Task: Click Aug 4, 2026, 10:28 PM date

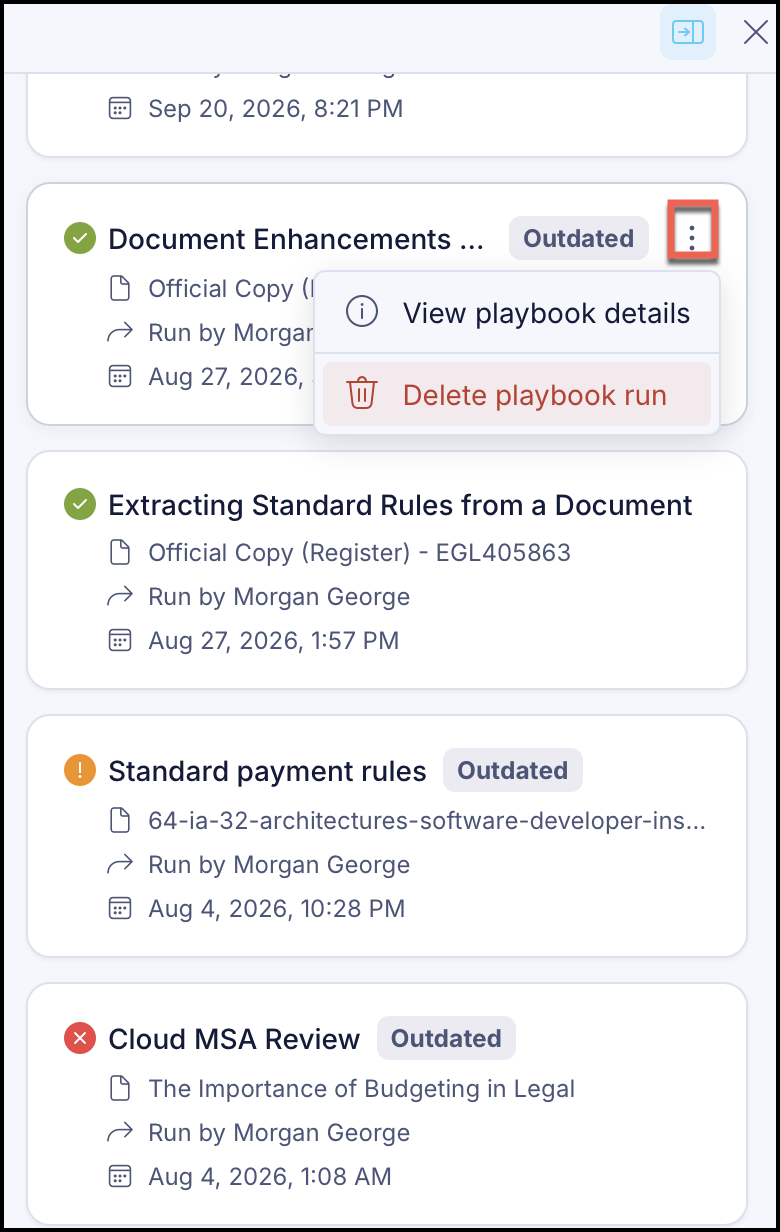Action: [x=276, y=908]
